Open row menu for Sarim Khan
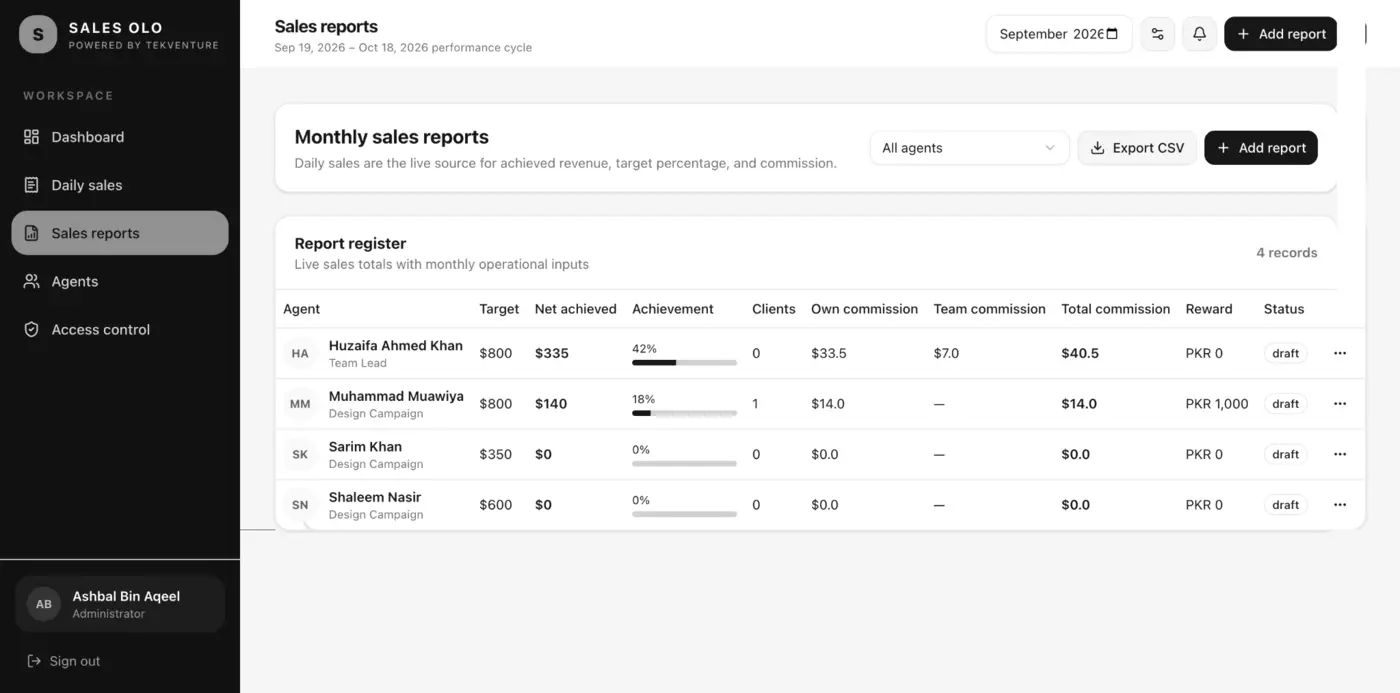1400x693 pixels. point(1340,454)
